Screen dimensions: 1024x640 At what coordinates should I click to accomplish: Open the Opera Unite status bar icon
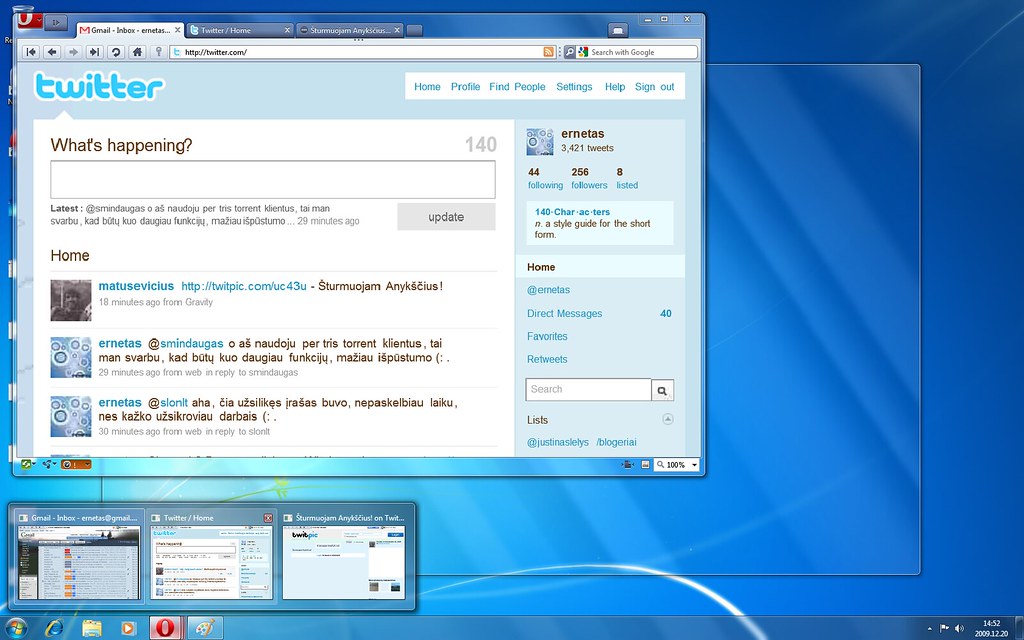coord(48,464)
